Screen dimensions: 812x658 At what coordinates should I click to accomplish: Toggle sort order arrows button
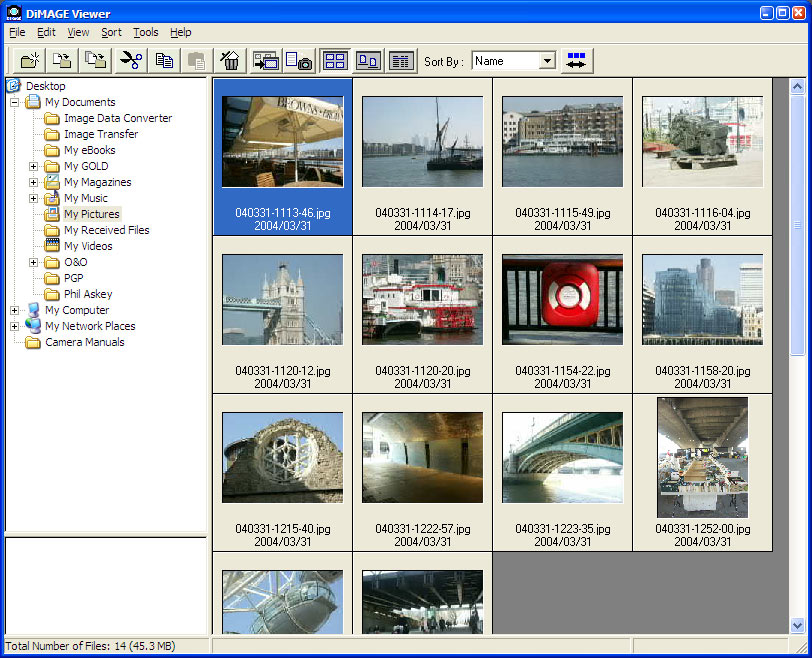pyautogui.click(x=576, y=61)
